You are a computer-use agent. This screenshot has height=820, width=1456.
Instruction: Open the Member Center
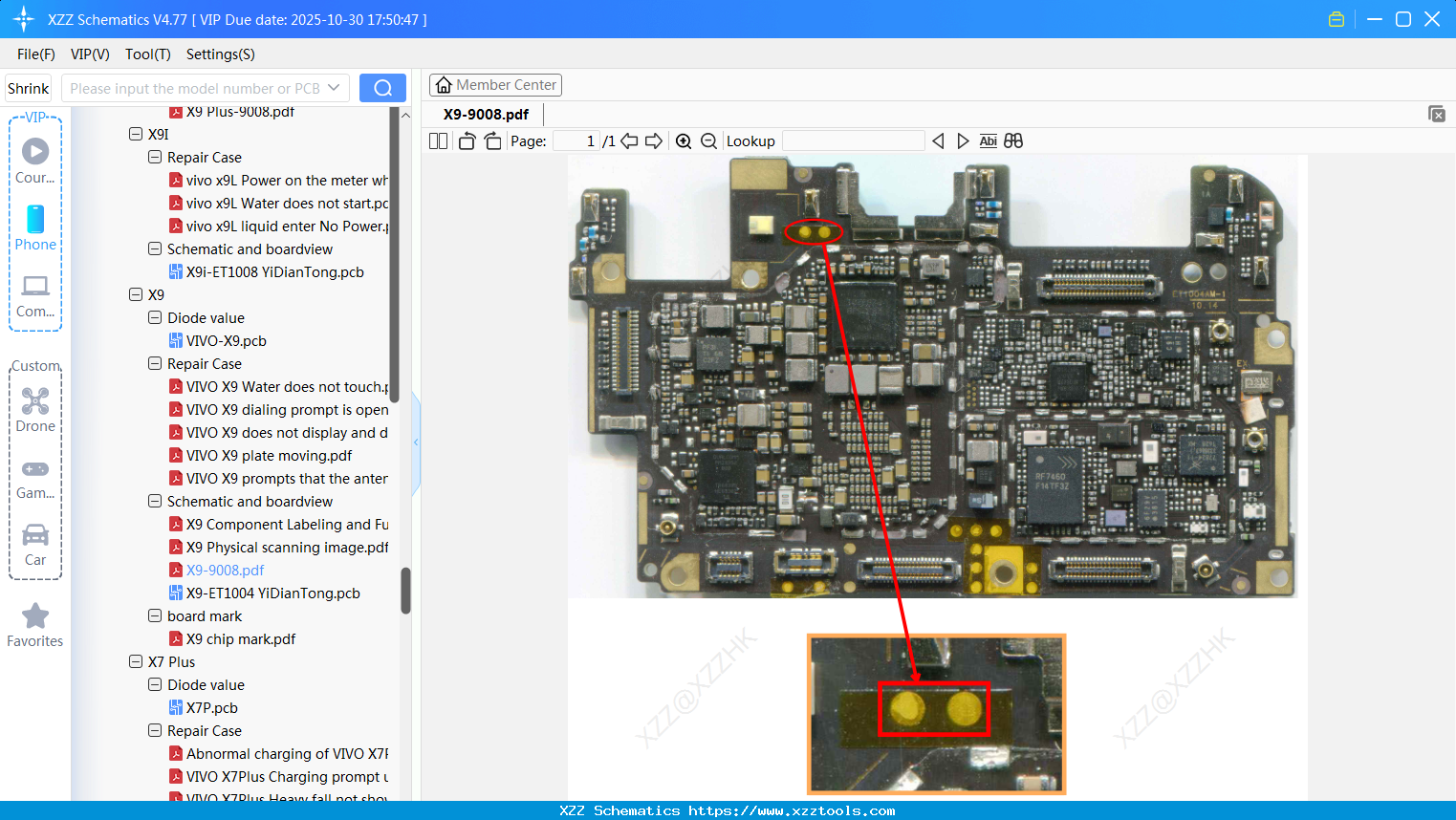495,85
